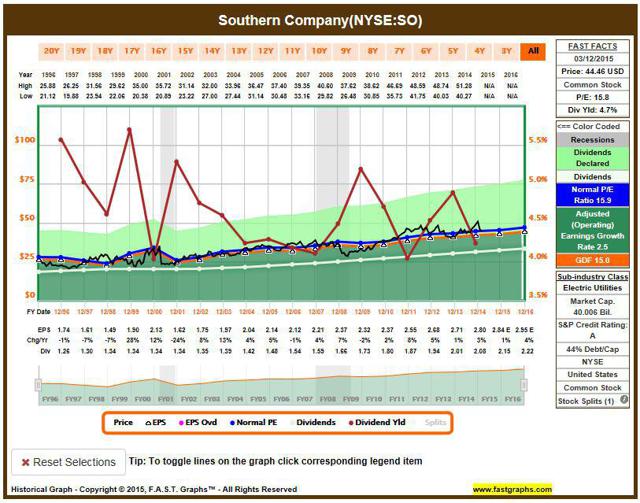Screen dimensions: 640x503
Task: Click the Adjusted Earnings Growth Rate key
Action: tap(592, 230)
